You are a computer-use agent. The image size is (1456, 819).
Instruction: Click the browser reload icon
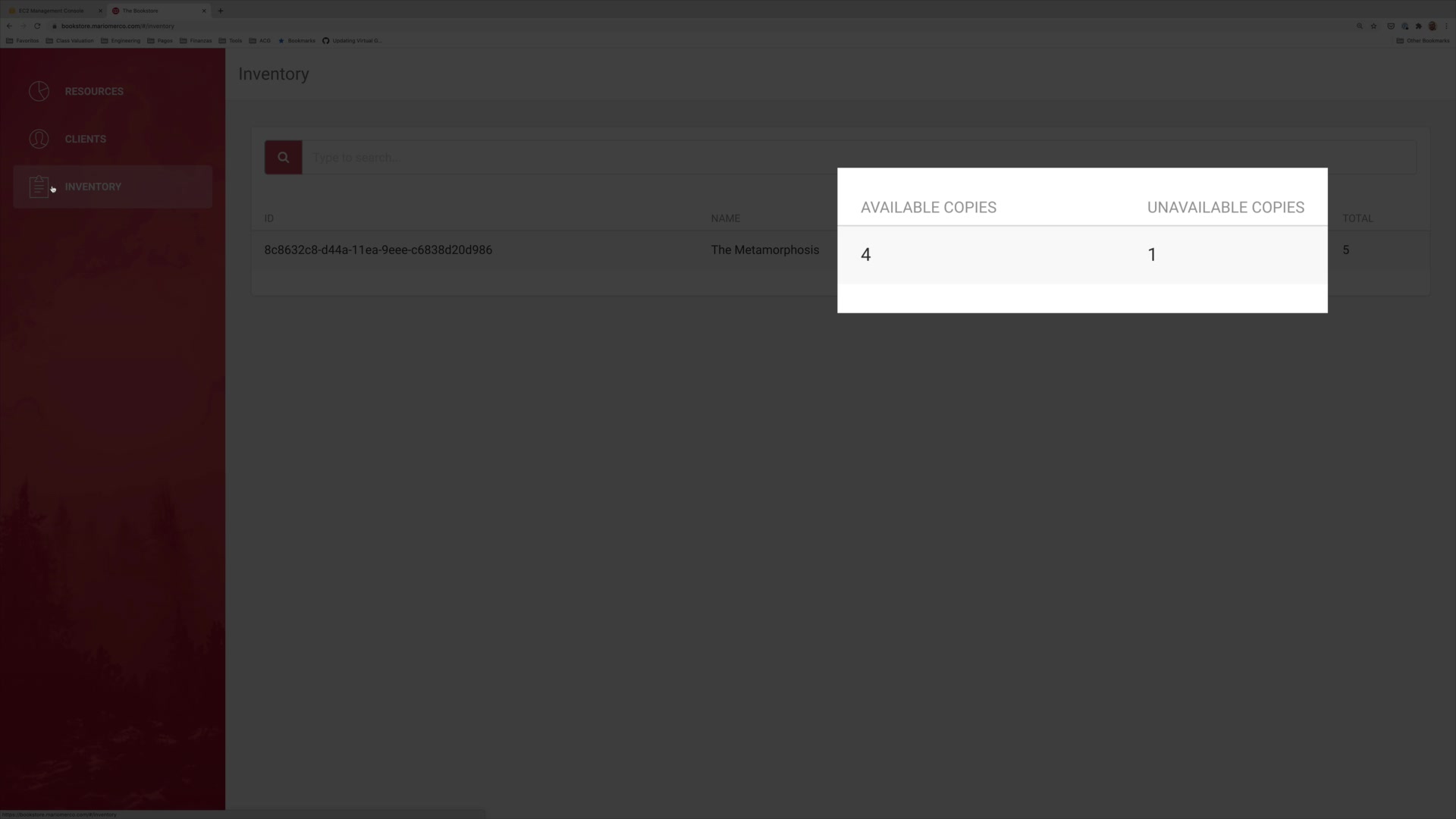37,26
